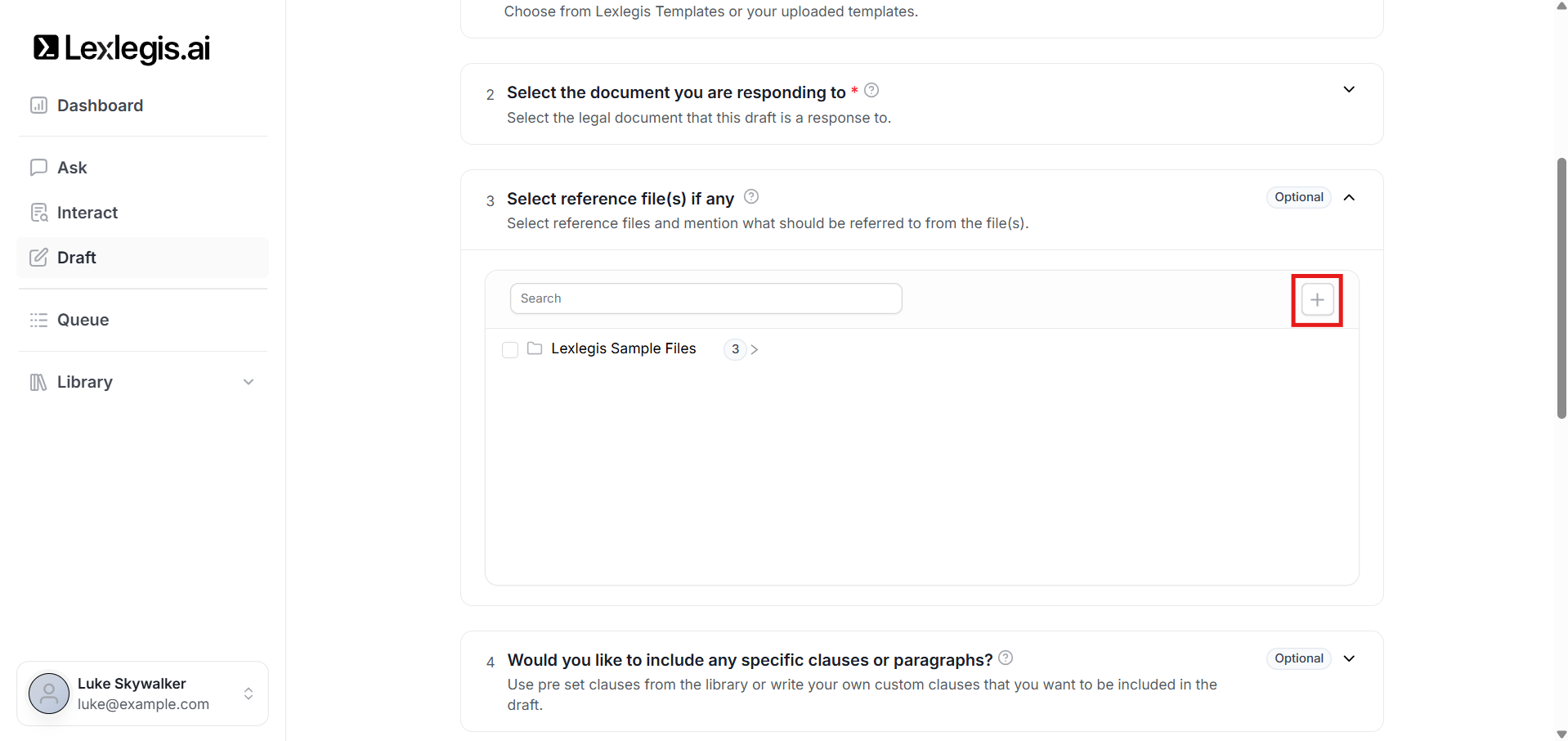
Task: Tick the Lexlegis Sample Files checkbox
Action: [x=510, y=349]
